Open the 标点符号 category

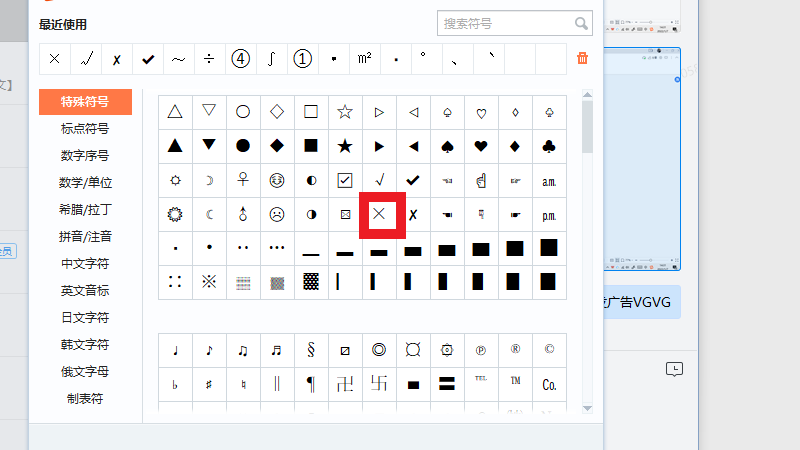85,128
